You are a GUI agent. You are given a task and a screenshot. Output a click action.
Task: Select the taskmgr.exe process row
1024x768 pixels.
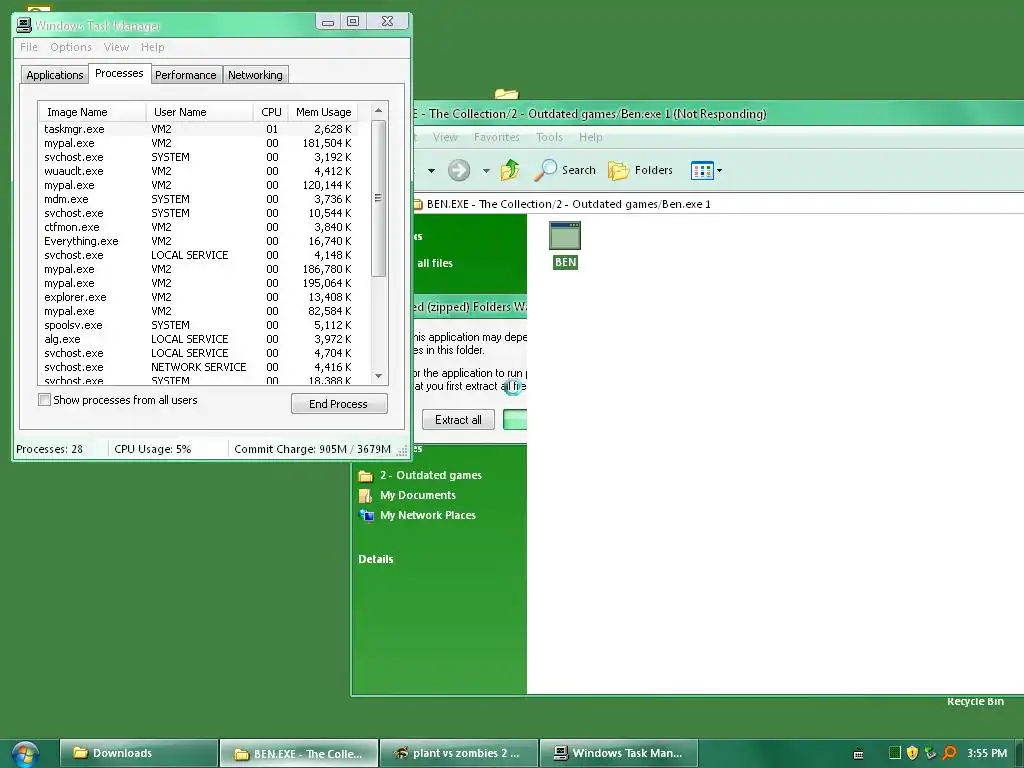[199, 129]
